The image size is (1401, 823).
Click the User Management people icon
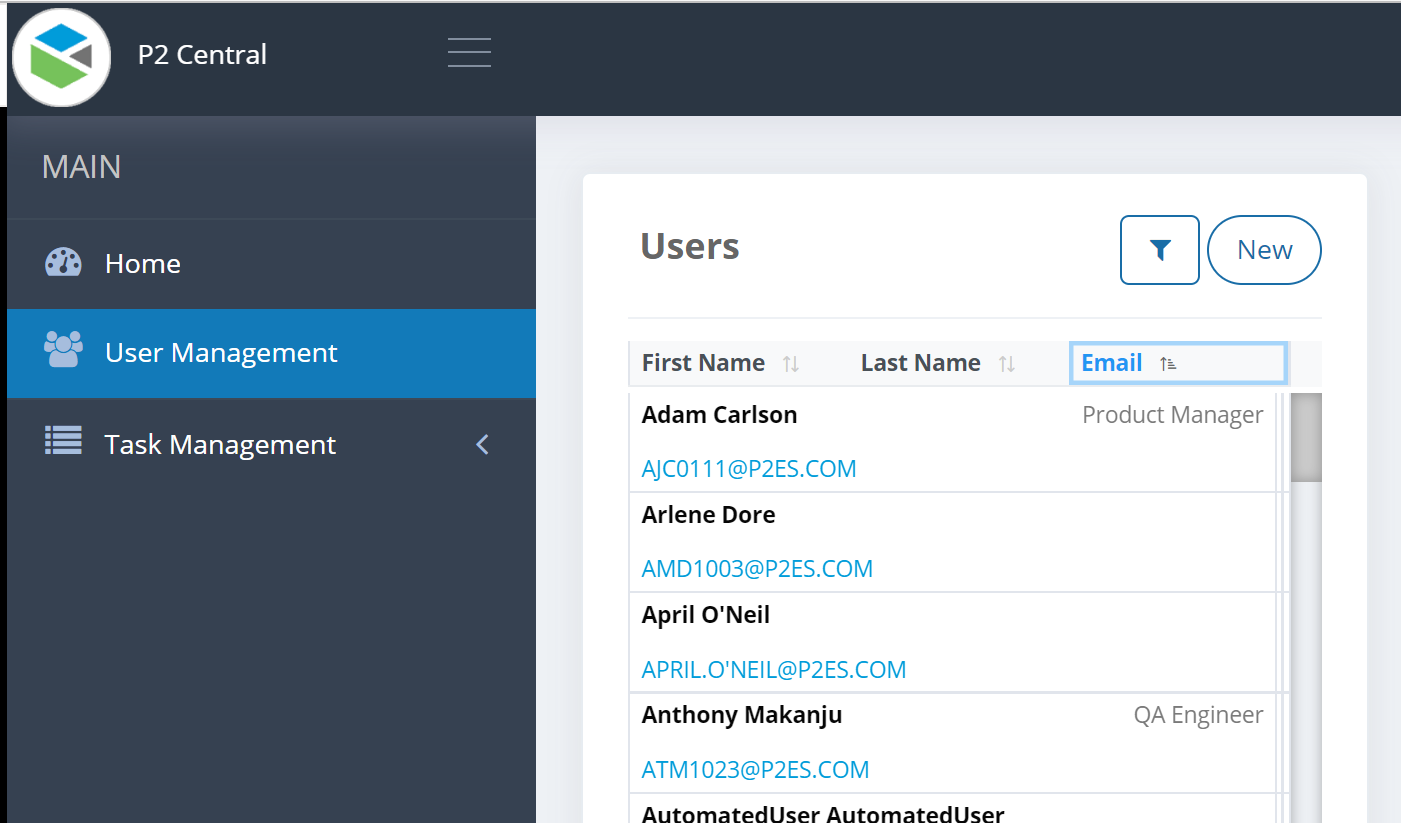(64, 351)
